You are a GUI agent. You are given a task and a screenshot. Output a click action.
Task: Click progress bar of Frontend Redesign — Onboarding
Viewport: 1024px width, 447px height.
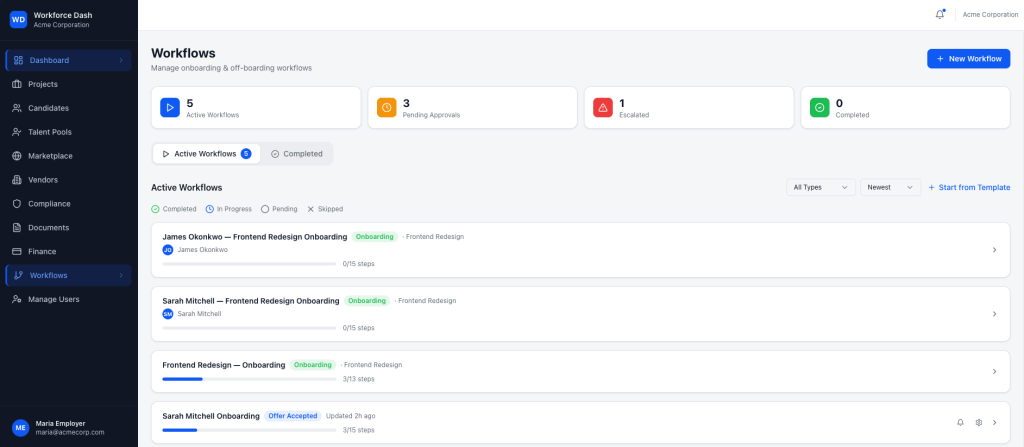pyautogui.click(x=249, y=379)
